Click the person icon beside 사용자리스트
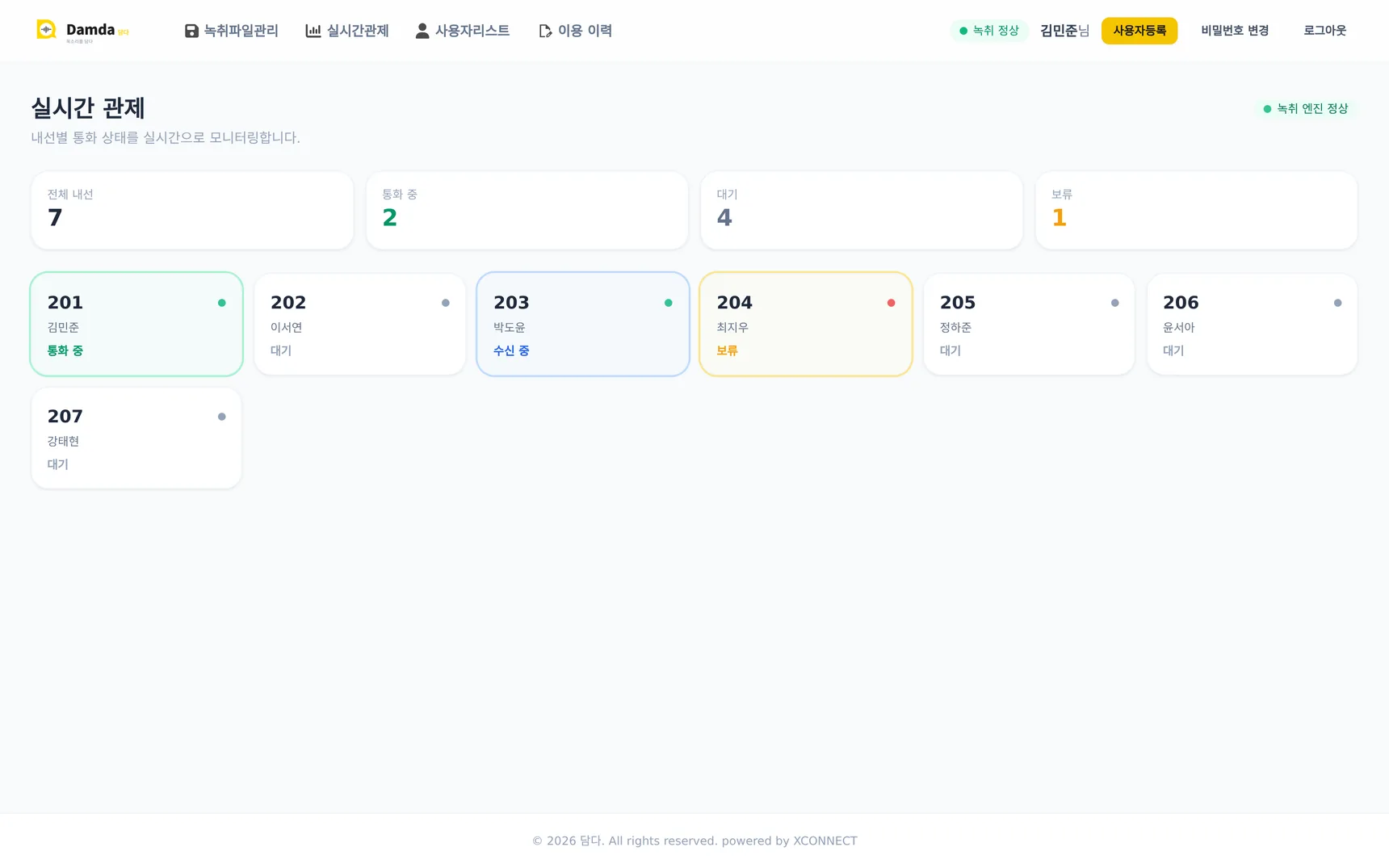 coord(422,31)
